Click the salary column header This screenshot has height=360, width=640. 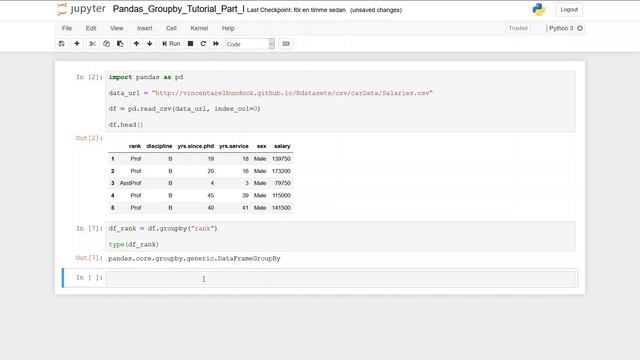[282, 146]
